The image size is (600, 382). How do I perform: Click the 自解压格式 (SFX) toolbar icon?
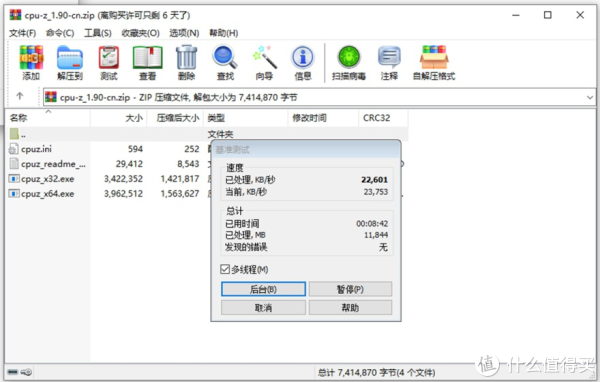click(434, 57)
